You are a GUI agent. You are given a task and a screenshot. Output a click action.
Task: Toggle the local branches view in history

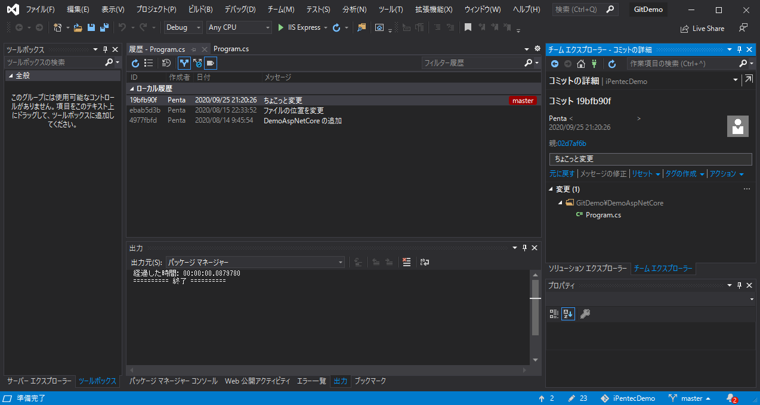(184, 63)
